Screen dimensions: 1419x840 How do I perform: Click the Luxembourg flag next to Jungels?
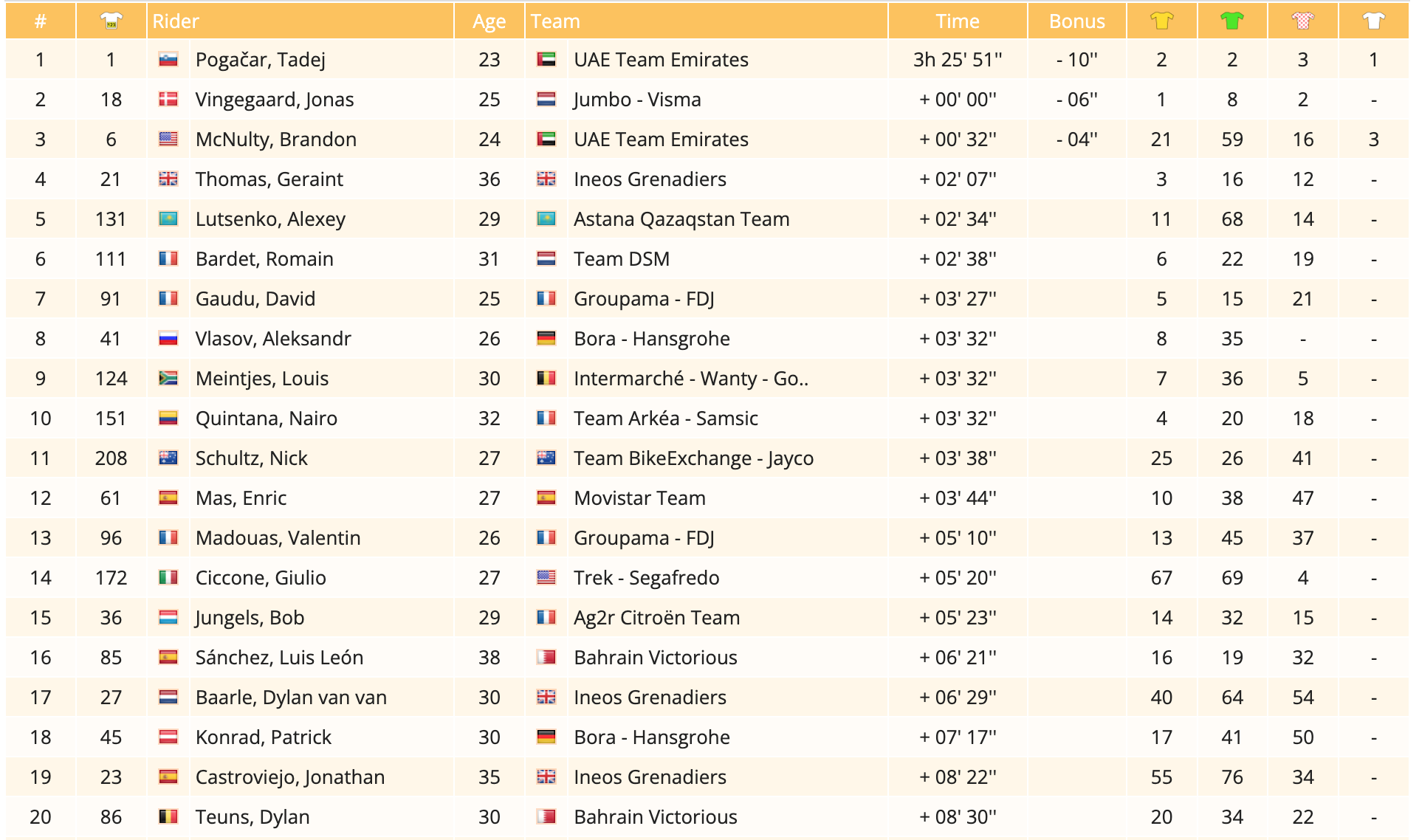click(168, 618)
